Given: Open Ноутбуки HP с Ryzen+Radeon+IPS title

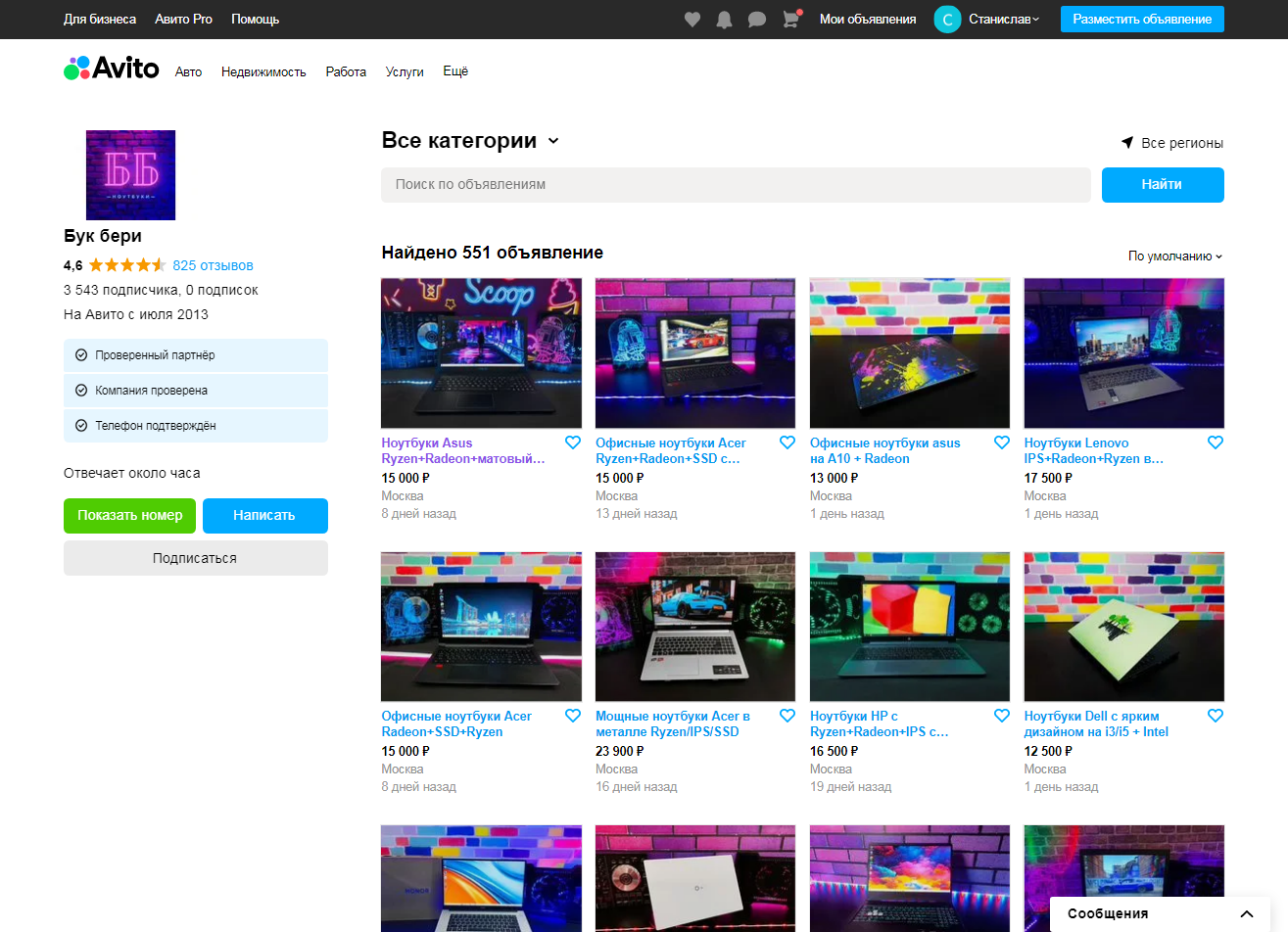Looking at the screenshot, I should point(880,724).
